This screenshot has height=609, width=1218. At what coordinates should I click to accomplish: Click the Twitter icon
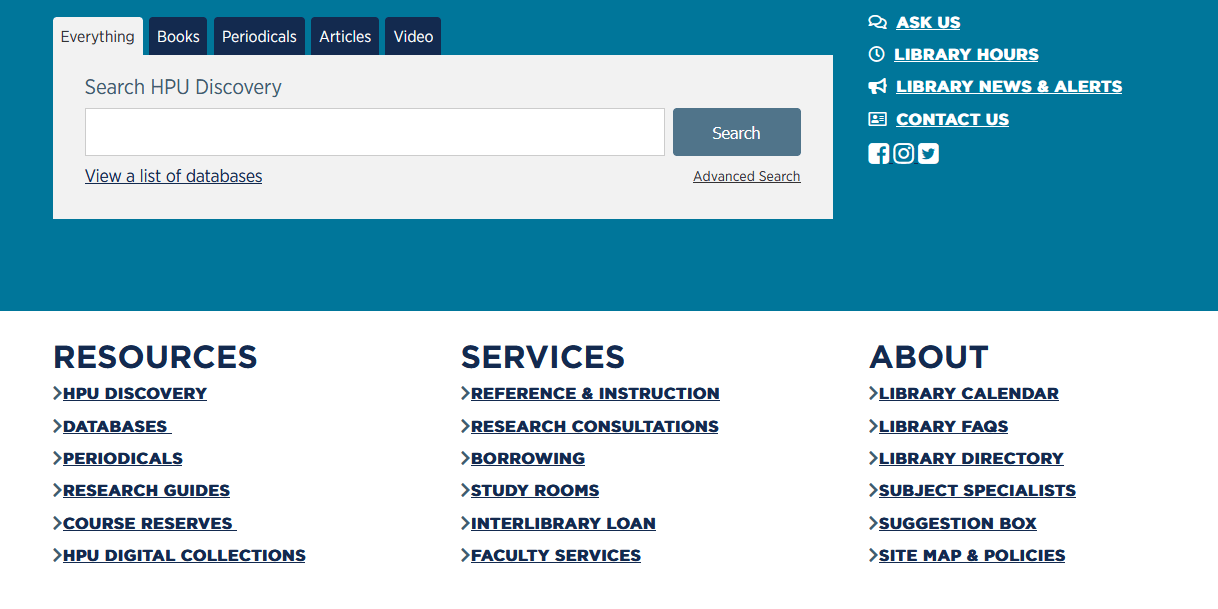click(x=929, y=154)
